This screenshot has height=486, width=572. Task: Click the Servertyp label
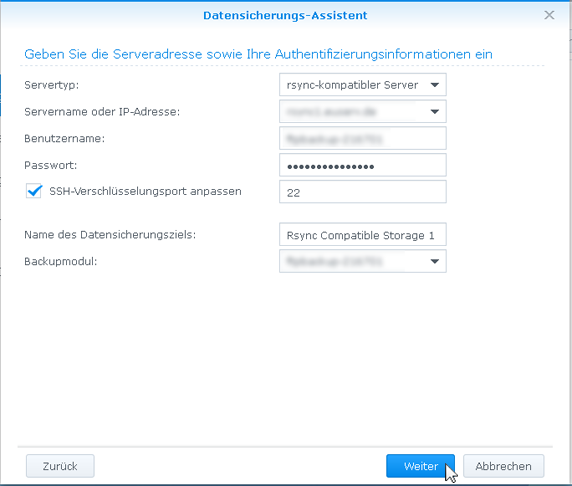click(x=51, y=85)
